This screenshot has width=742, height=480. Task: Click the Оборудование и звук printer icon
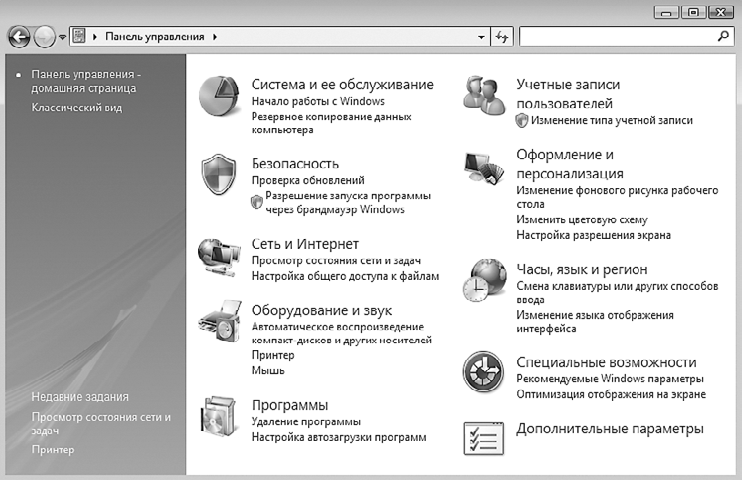[220, 322]
